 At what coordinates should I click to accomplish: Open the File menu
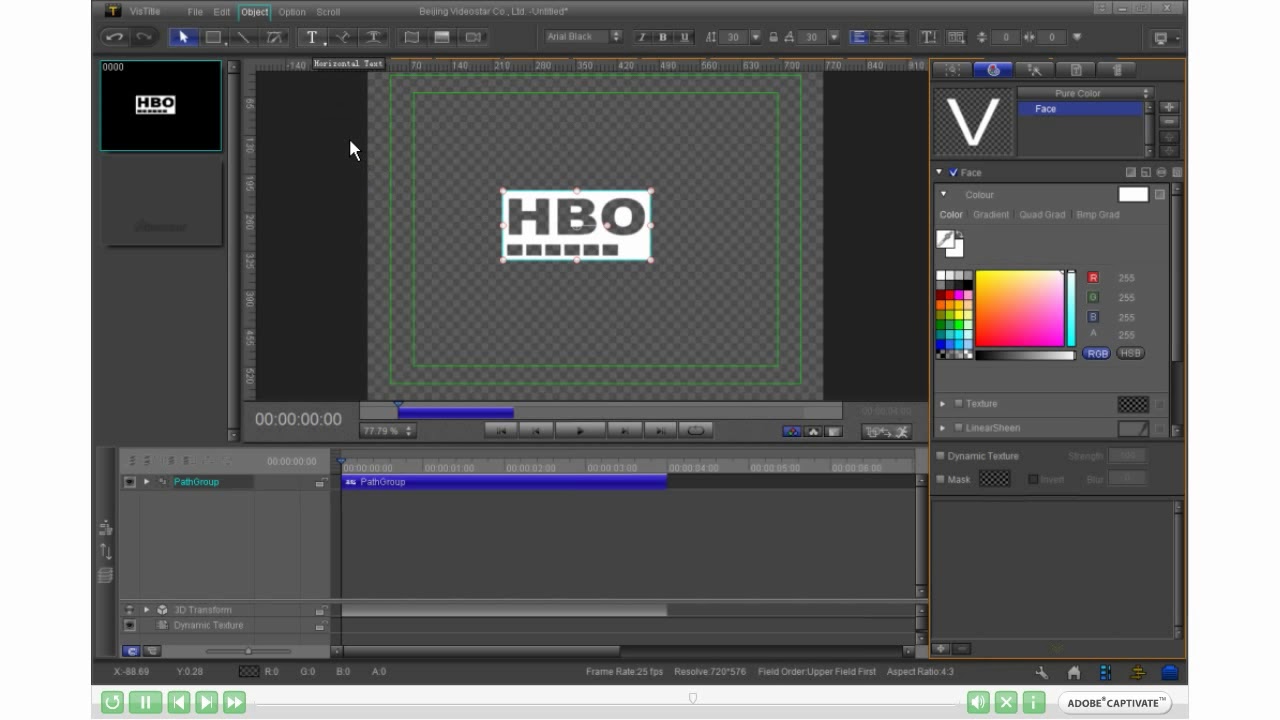195,12
